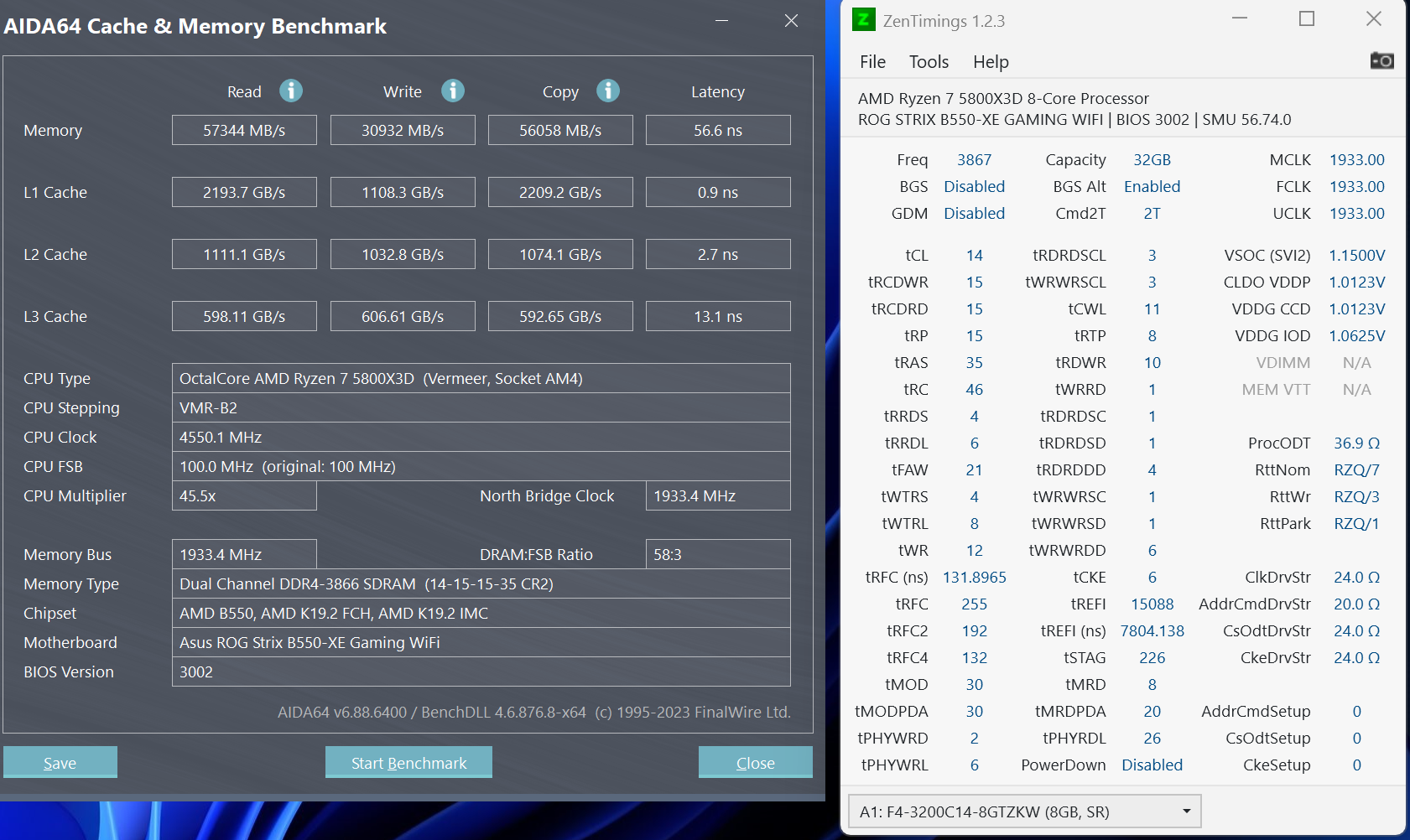Click tSTAG value 226
Screen dimensions: 1410x840
click(1152, 657)
